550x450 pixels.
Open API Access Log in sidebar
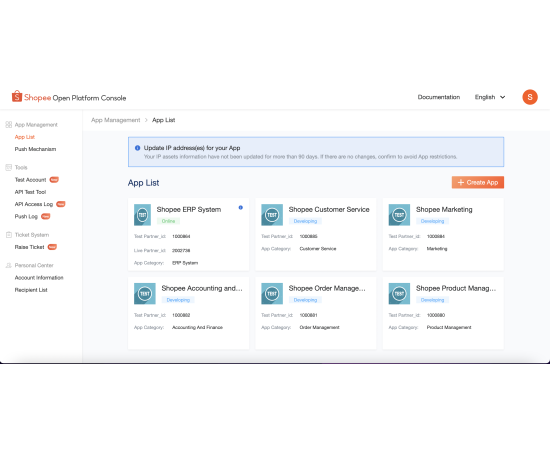pyautogui.click(x=34, y=204)
